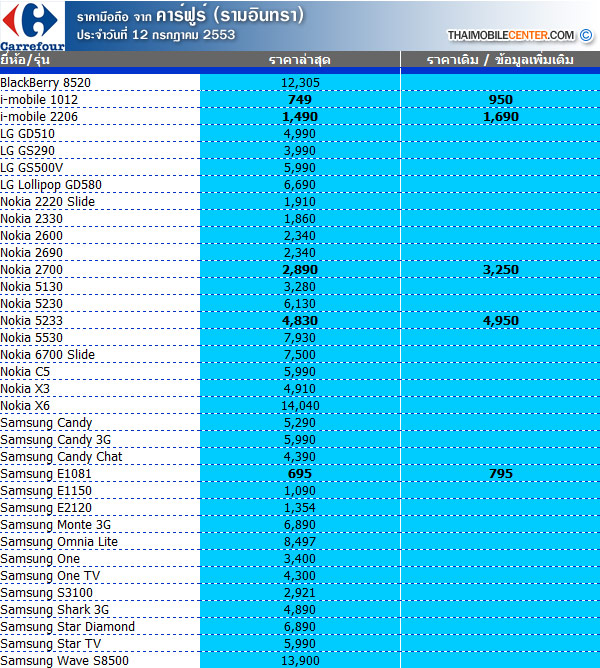The width and height of the screenshot is (600, 668).
Task: Click the original price column header
Action: coord(500,61)
